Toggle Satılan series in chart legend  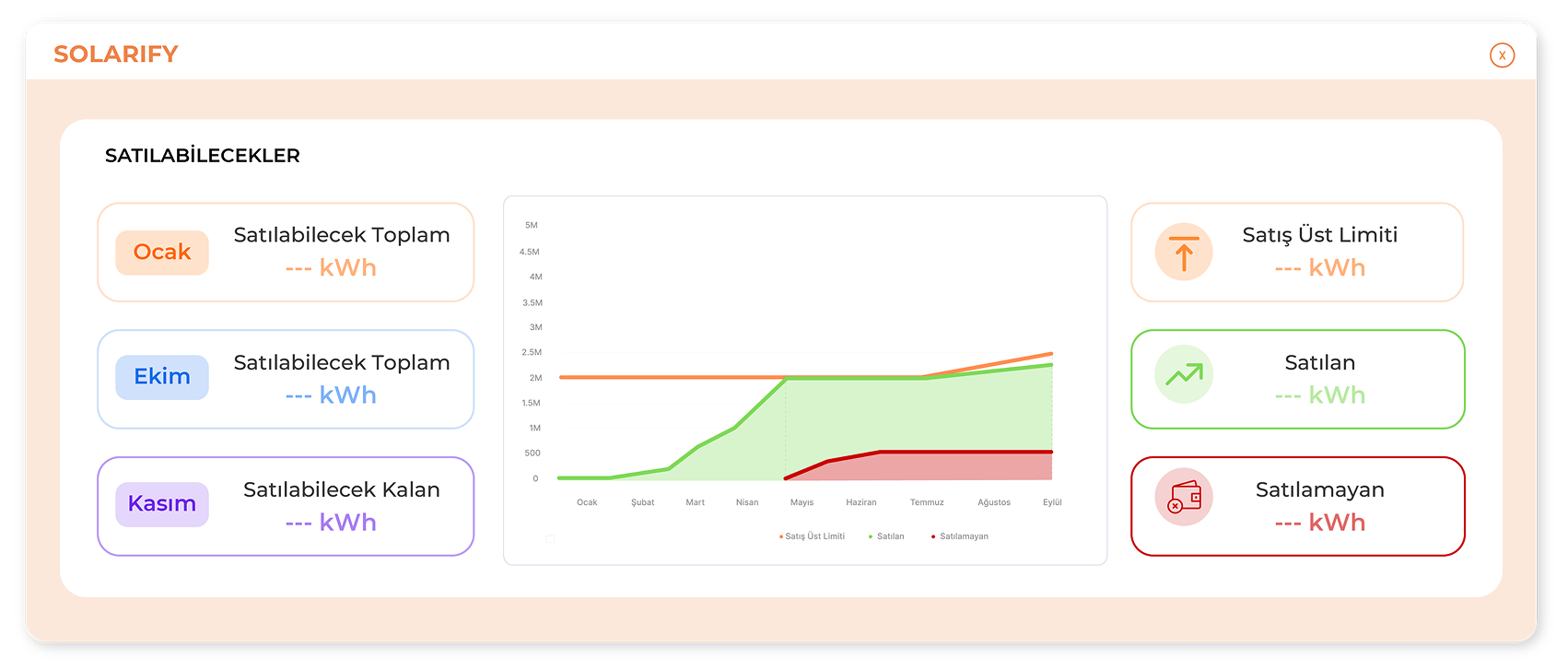tap(887, 536)
